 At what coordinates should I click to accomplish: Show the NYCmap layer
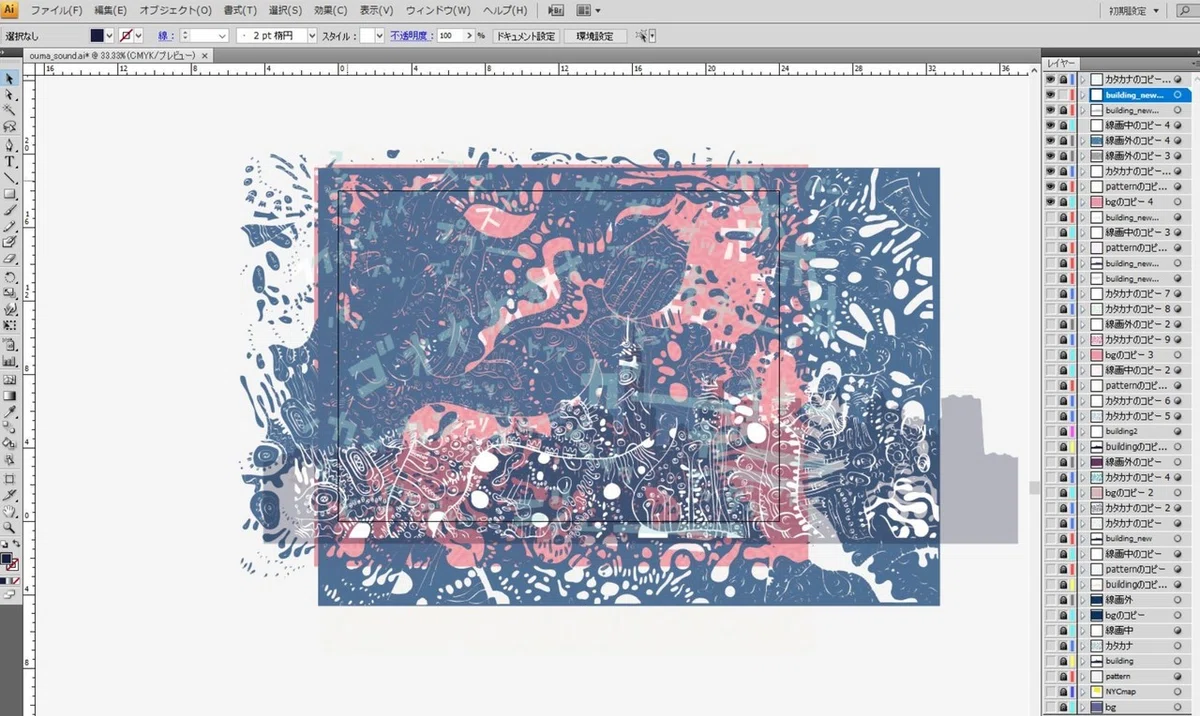coord(1050,692)
